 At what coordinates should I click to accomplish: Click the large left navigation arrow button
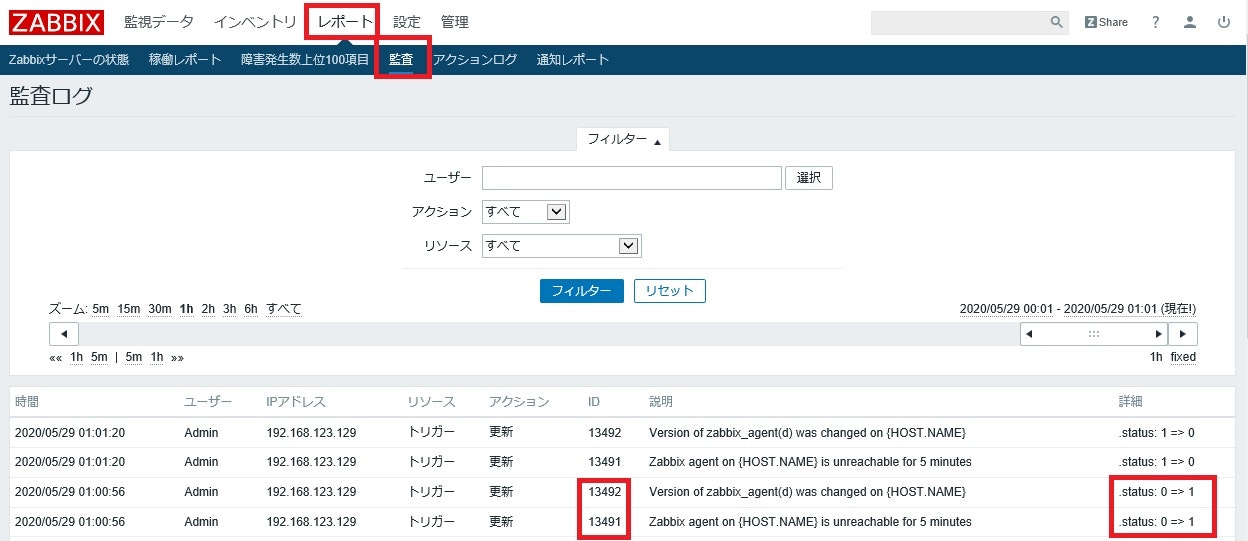pyautogui.click(x=64, y=334)
